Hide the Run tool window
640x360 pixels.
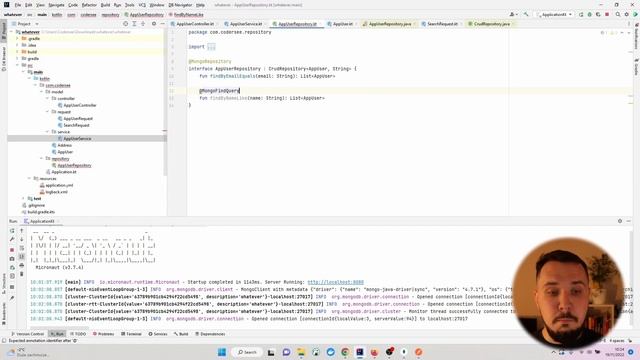629,221
